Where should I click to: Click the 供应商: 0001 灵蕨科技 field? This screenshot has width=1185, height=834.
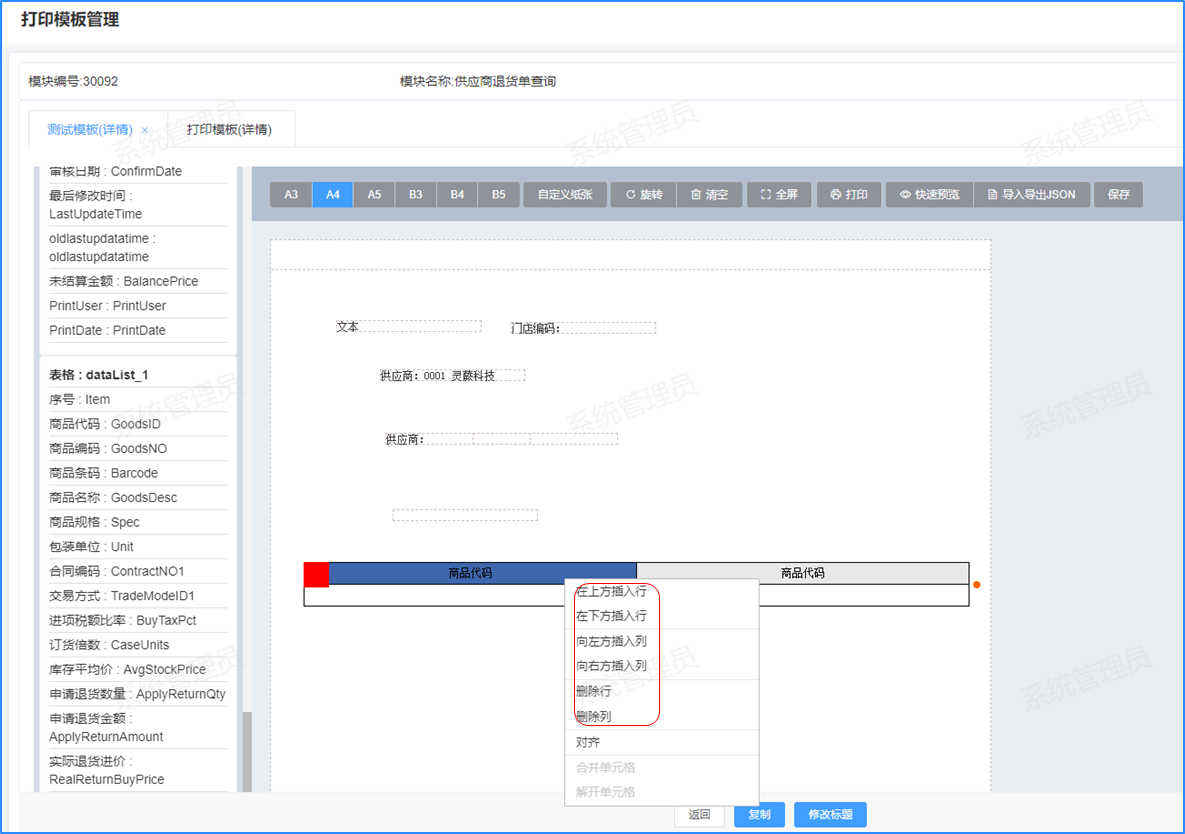click(452, 375)
